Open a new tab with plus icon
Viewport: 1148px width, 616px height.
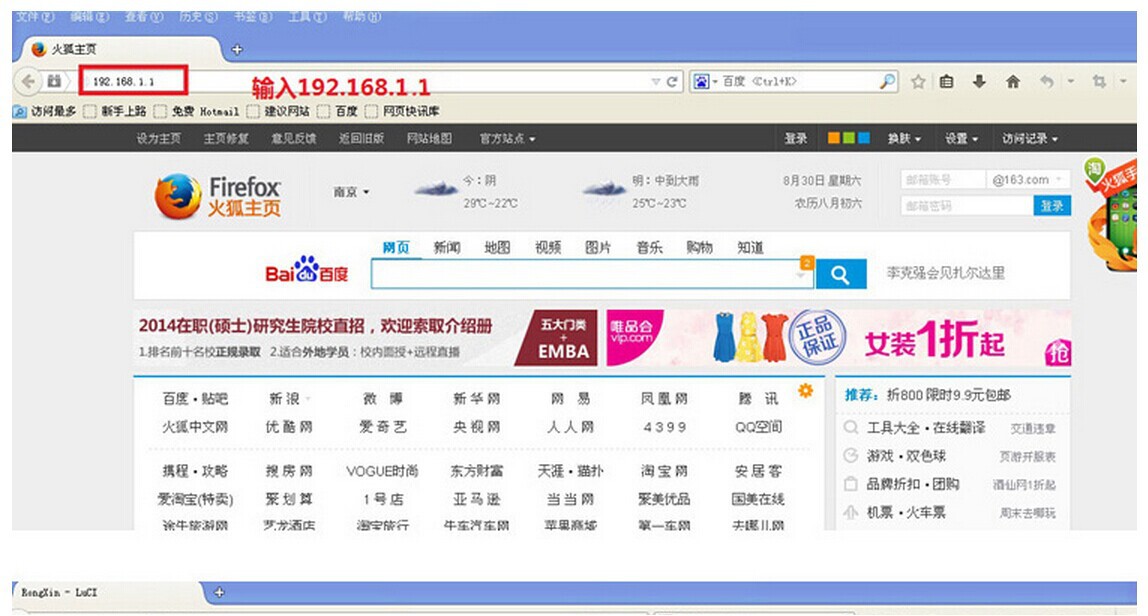click(x=236, y=50)
